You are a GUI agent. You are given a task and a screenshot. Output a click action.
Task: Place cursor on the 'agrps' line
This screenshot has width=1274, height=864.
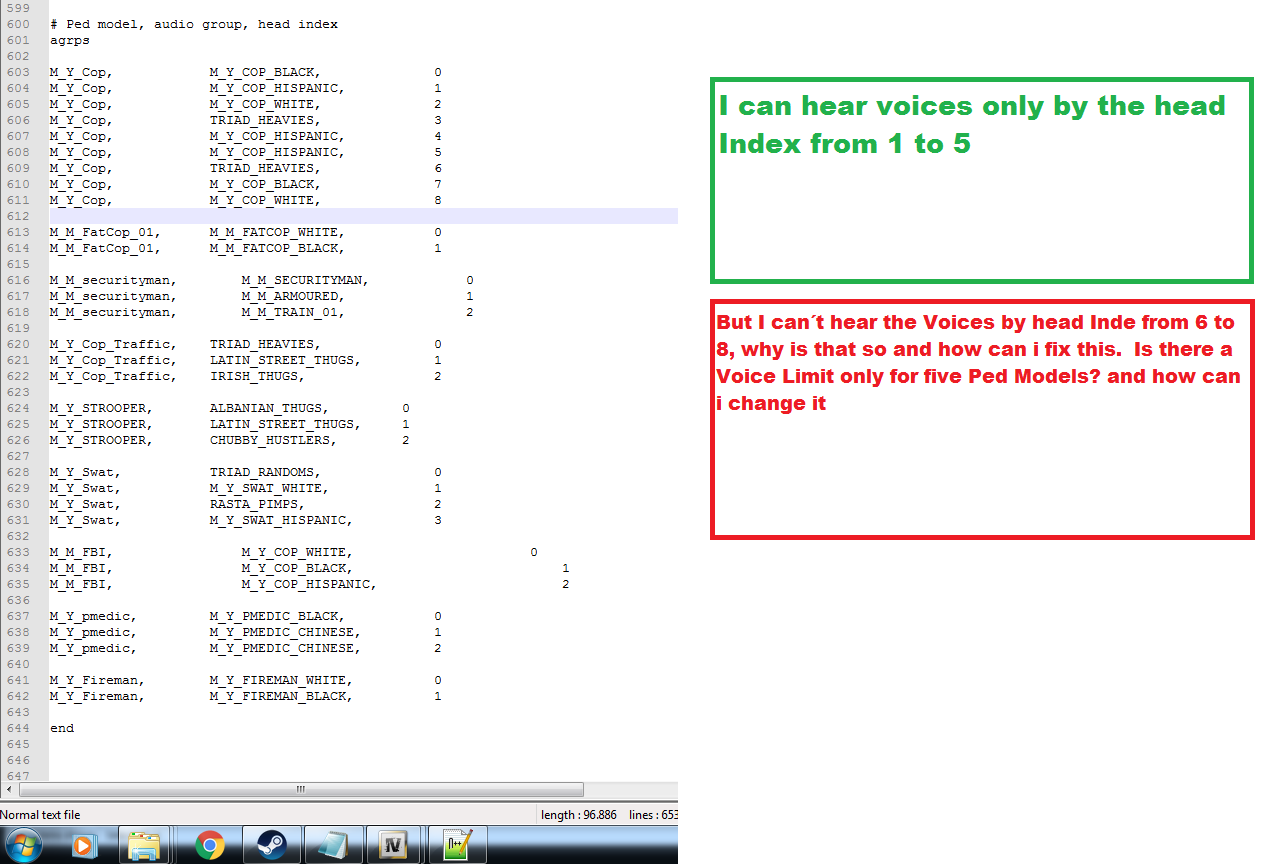point(70,40)
